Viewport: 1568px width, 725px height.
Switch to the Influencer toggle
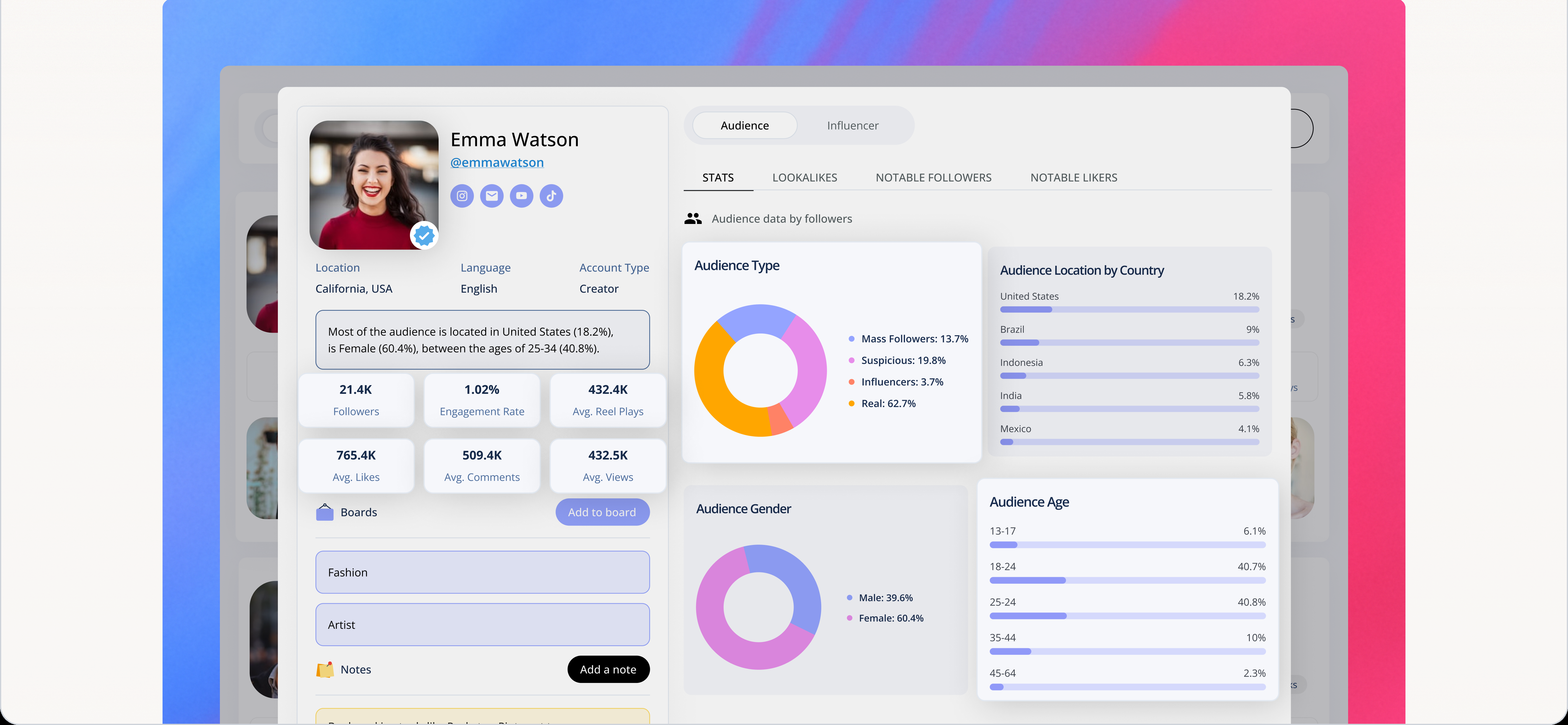pos(852,125)
